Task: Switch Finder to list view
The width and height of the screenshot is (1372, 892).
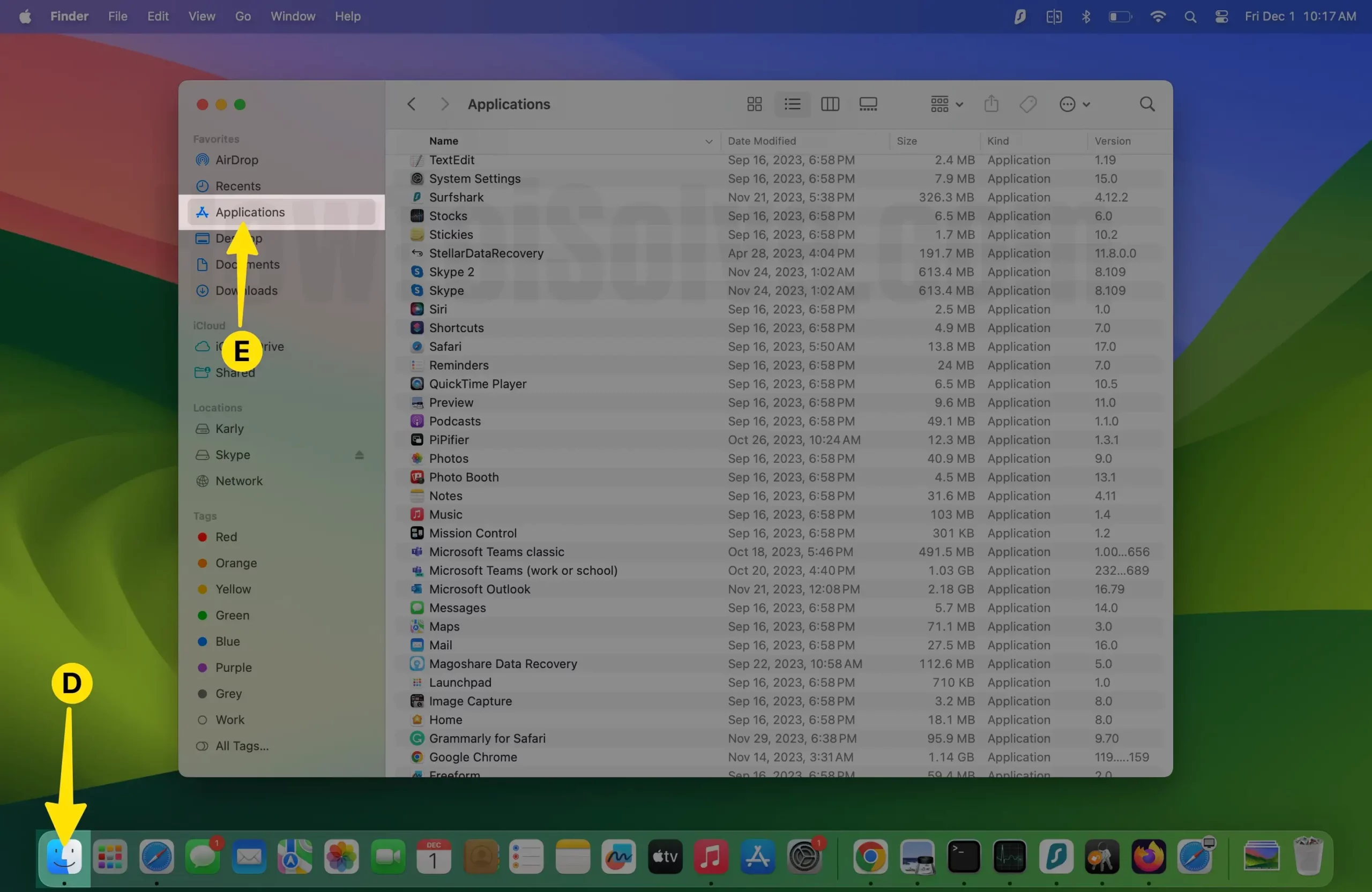Action: pyautogui.click(x=792, y=104)
